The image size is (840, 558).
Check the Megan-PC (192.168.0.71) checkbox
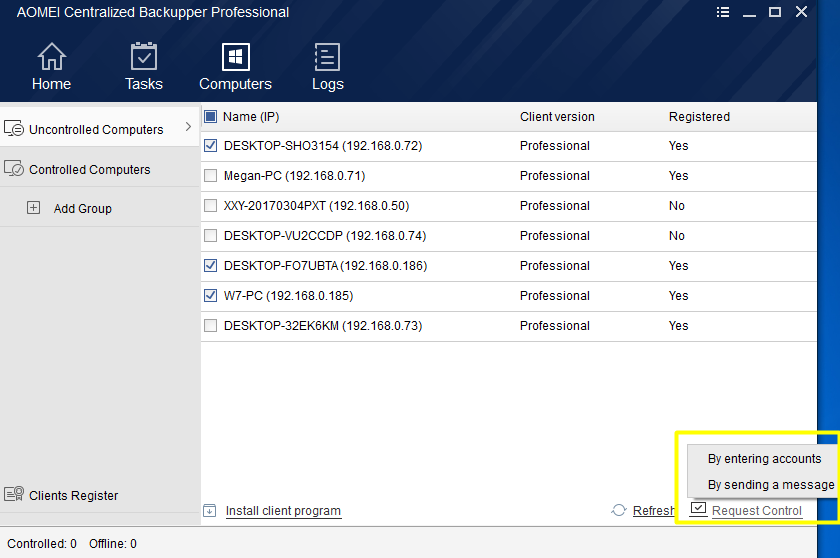coord(211,175)
